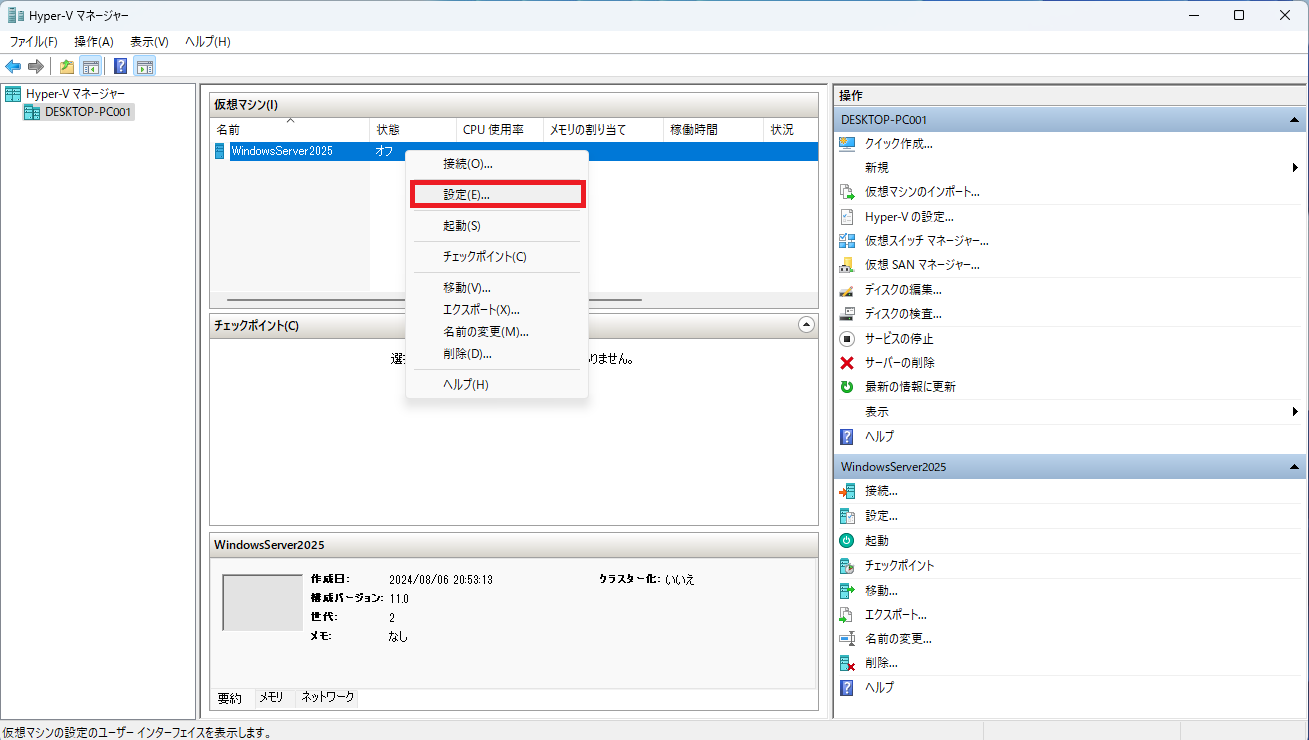Open the 表示(V) menu in menu bar

(x=149, y=41)
